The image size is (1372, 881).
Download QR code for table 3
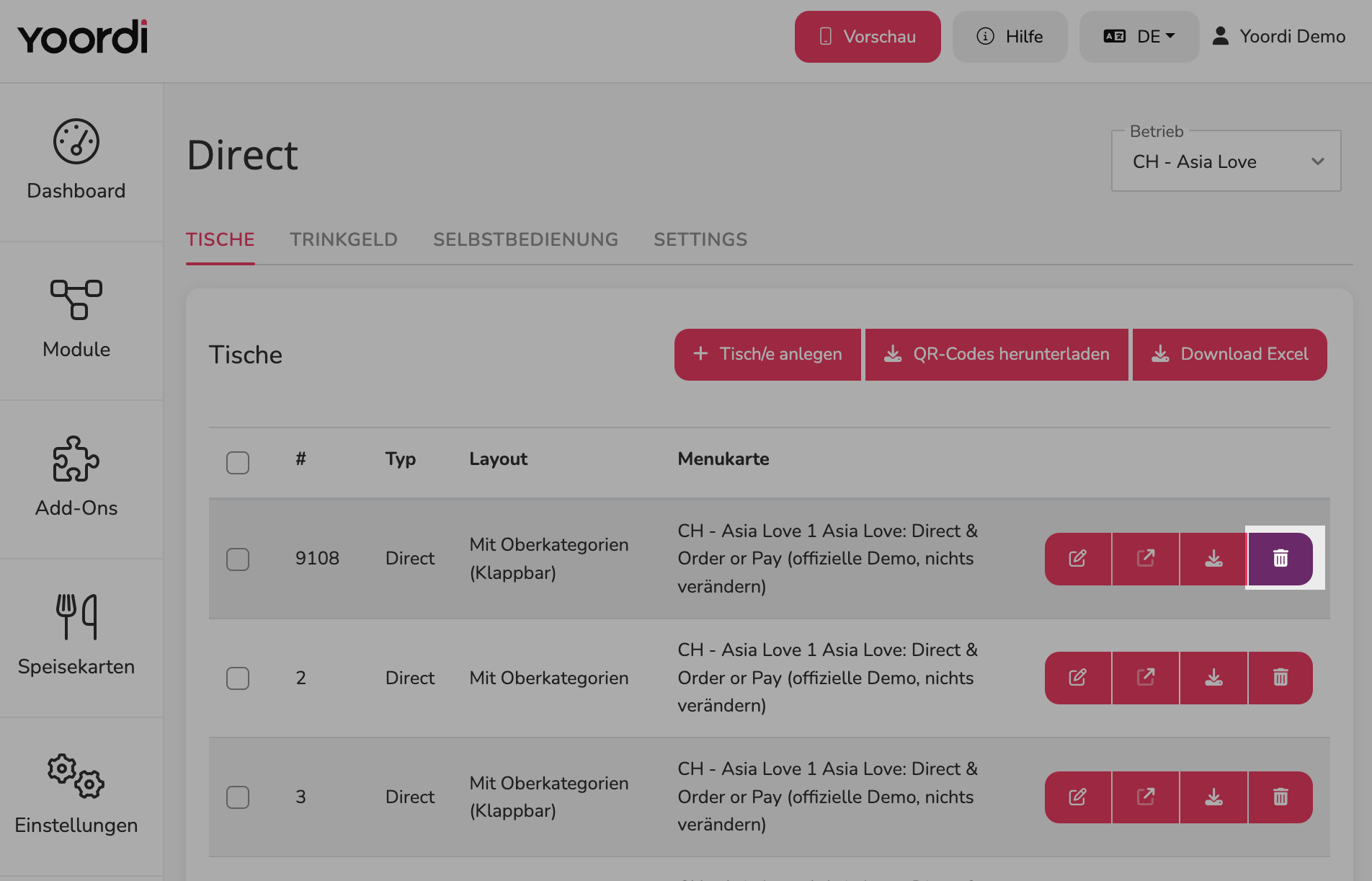pyautogui.click(x=1213, y=797)
